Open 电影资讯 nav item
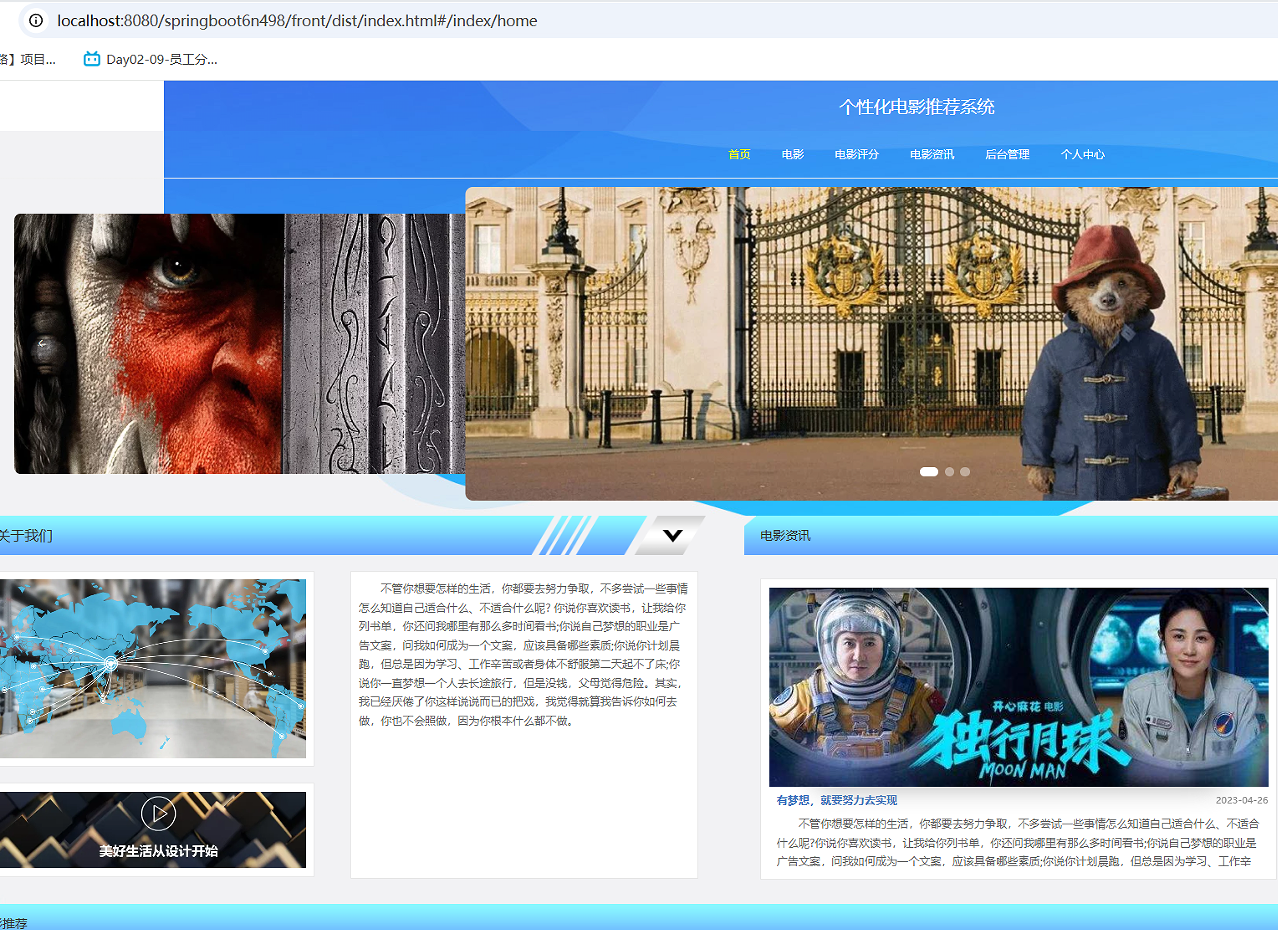 932,154
